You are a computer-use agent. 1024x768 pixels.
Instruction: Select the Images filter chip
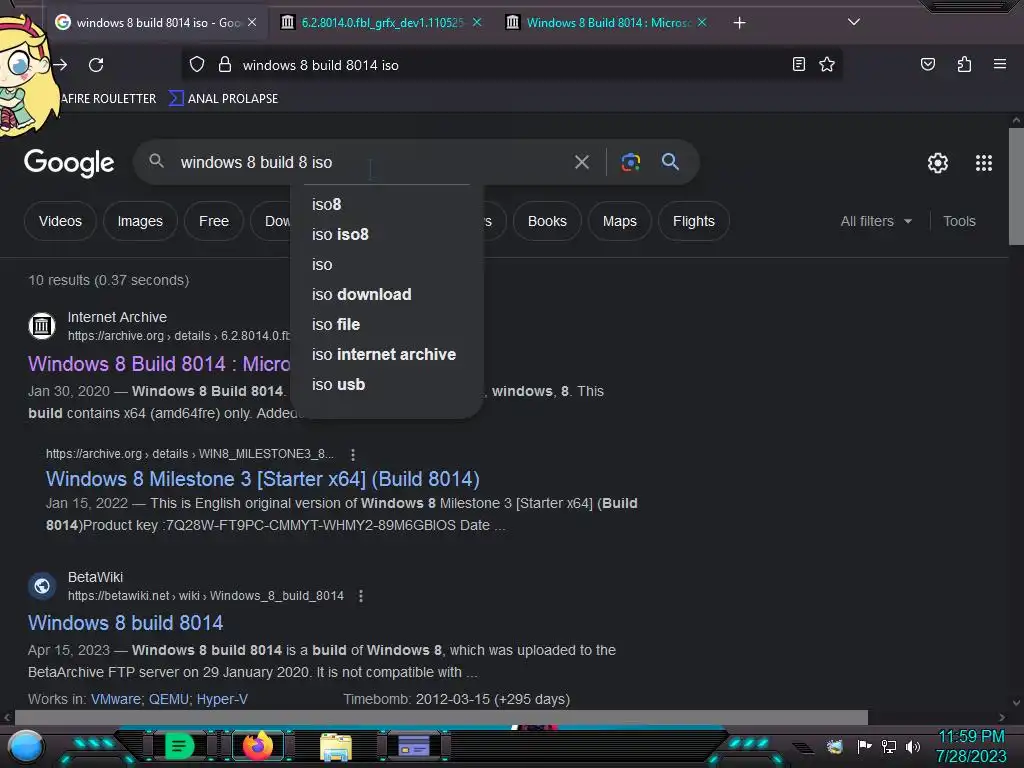[x=140, y=221]
